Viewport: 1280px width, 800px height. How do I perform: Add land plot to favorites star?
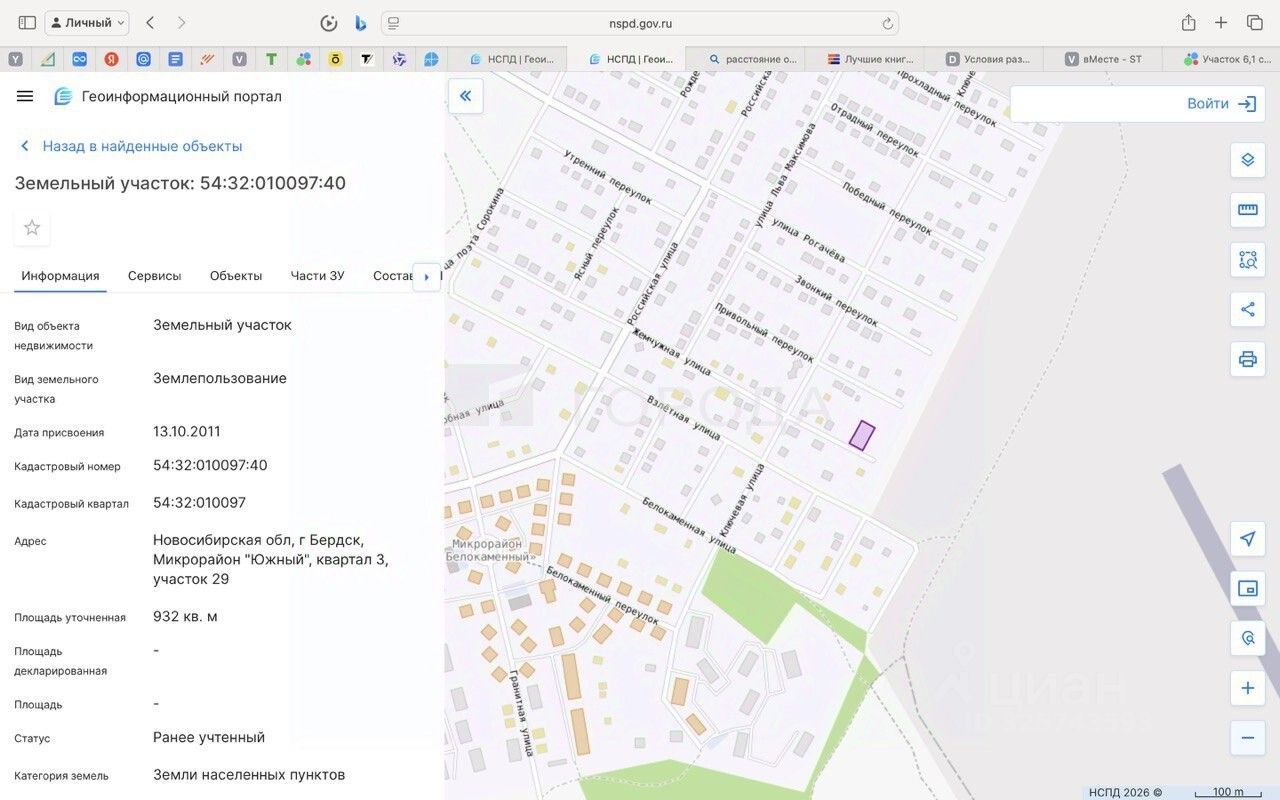(x=32, y=228)
